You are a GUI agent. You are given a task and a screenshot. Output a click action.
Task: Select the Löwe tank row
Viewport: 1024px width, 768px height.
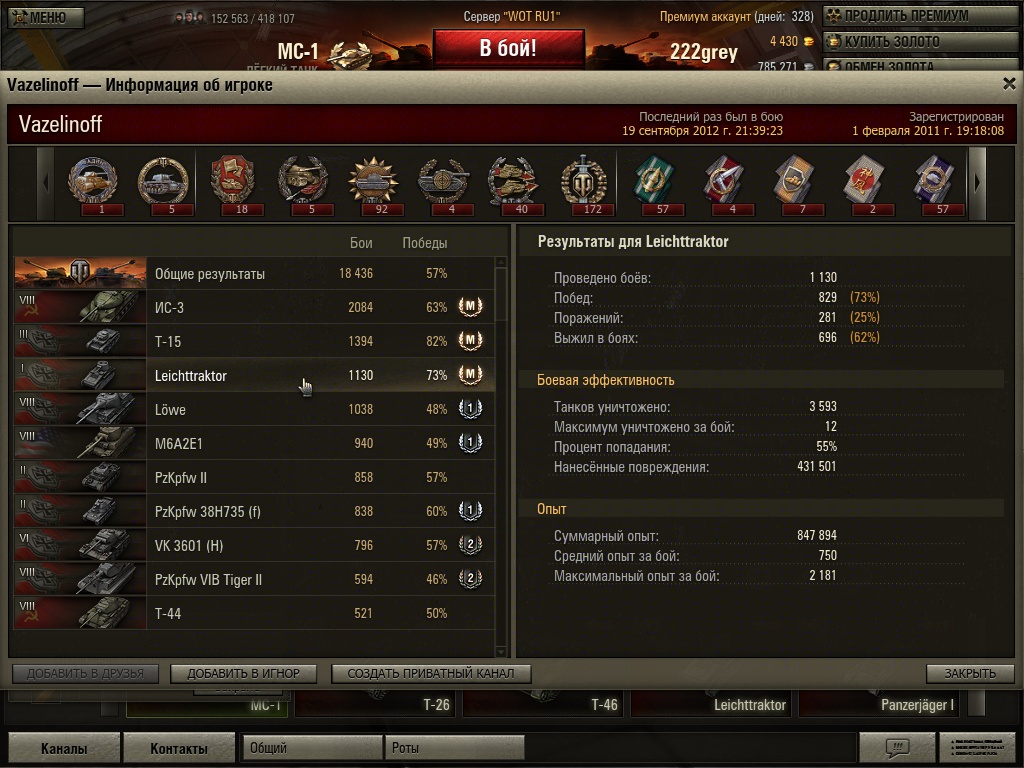coord(254,409)
